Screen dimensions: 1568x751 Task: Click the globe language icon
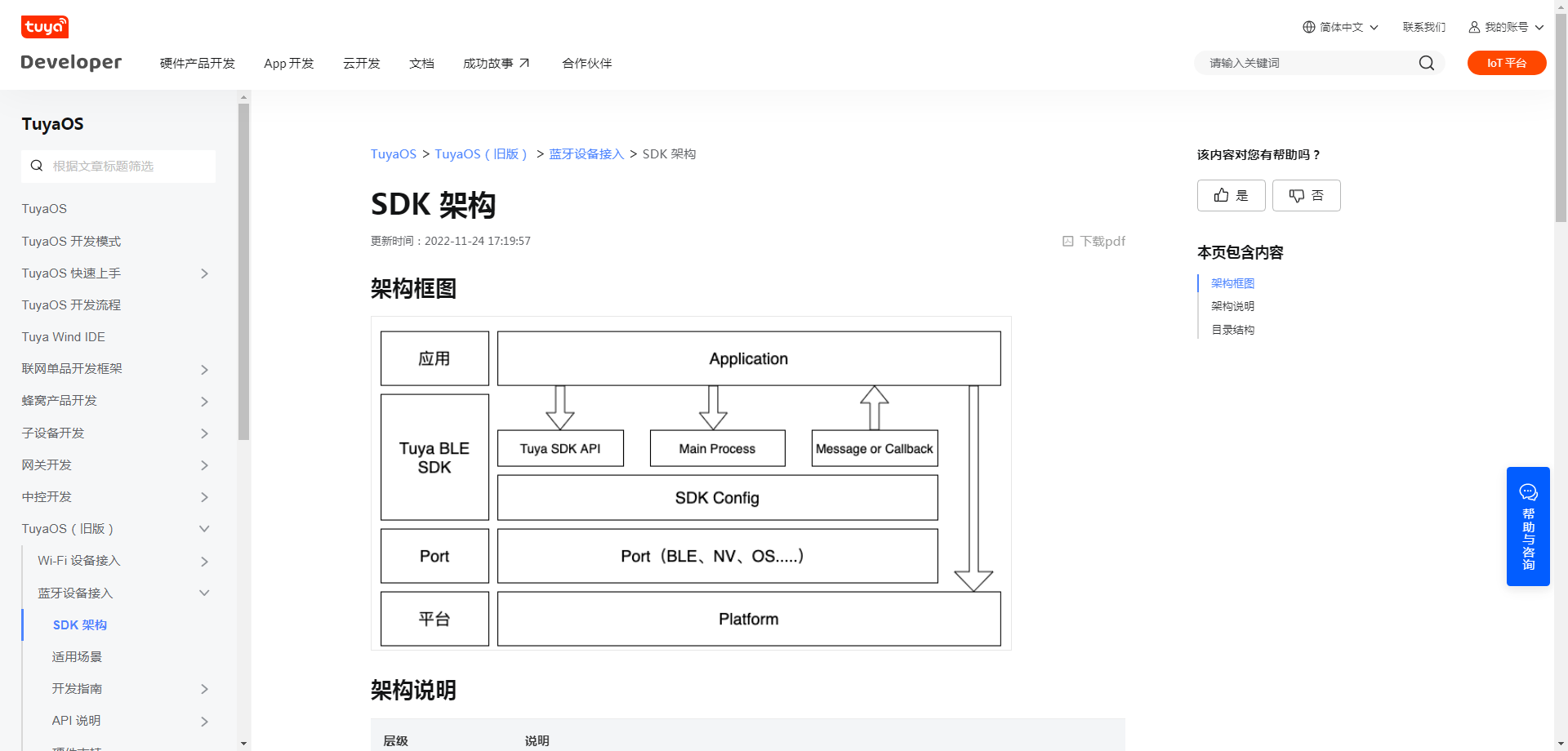[1309, 27]
